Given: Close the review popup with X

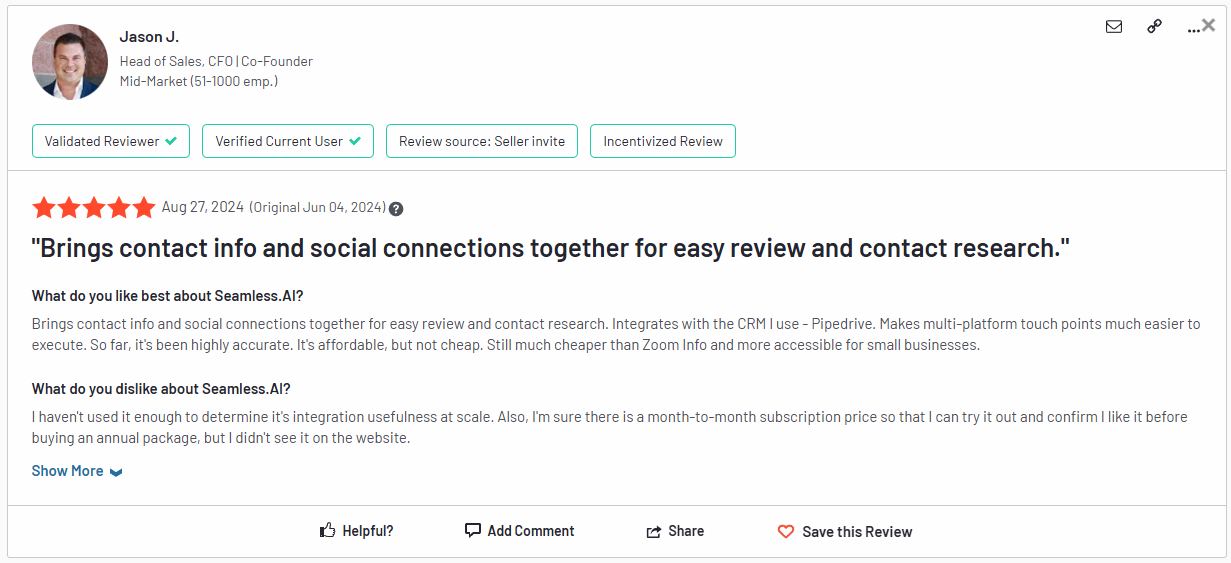Looking at the screenshot, I should (x=1209, y=25).
